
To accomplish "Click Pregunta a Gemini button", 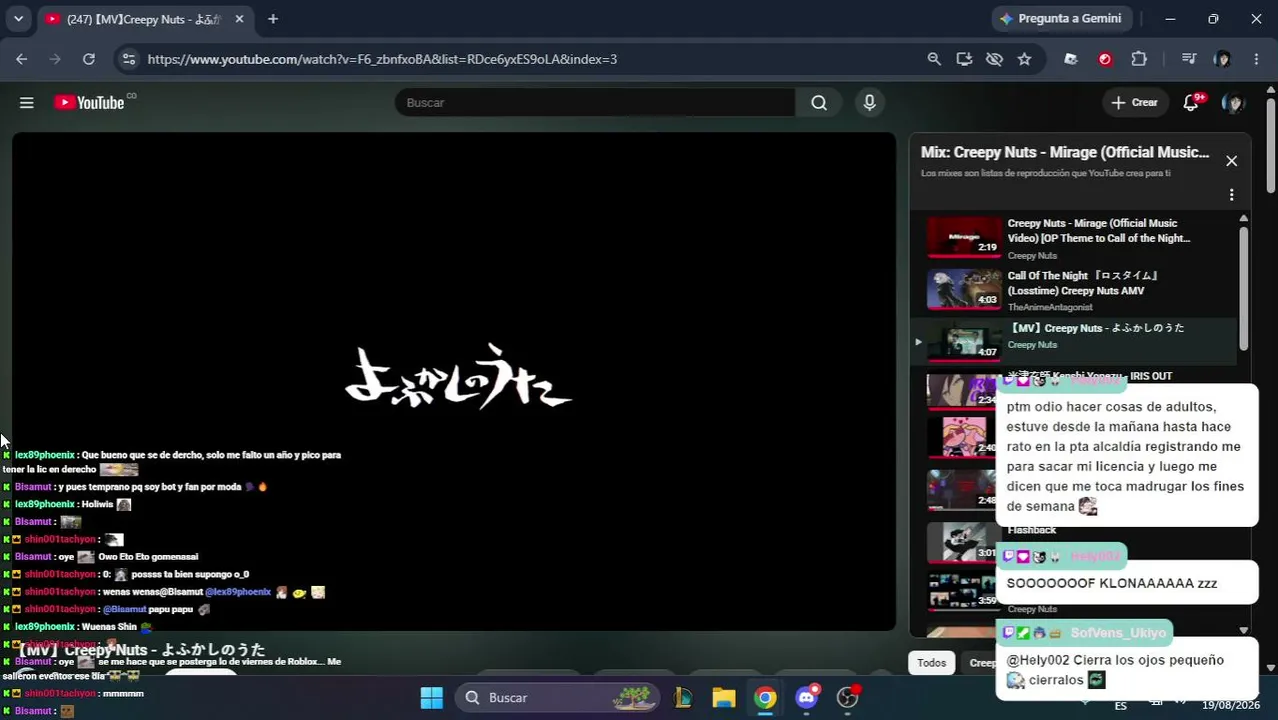I will tap(1061, 18).
